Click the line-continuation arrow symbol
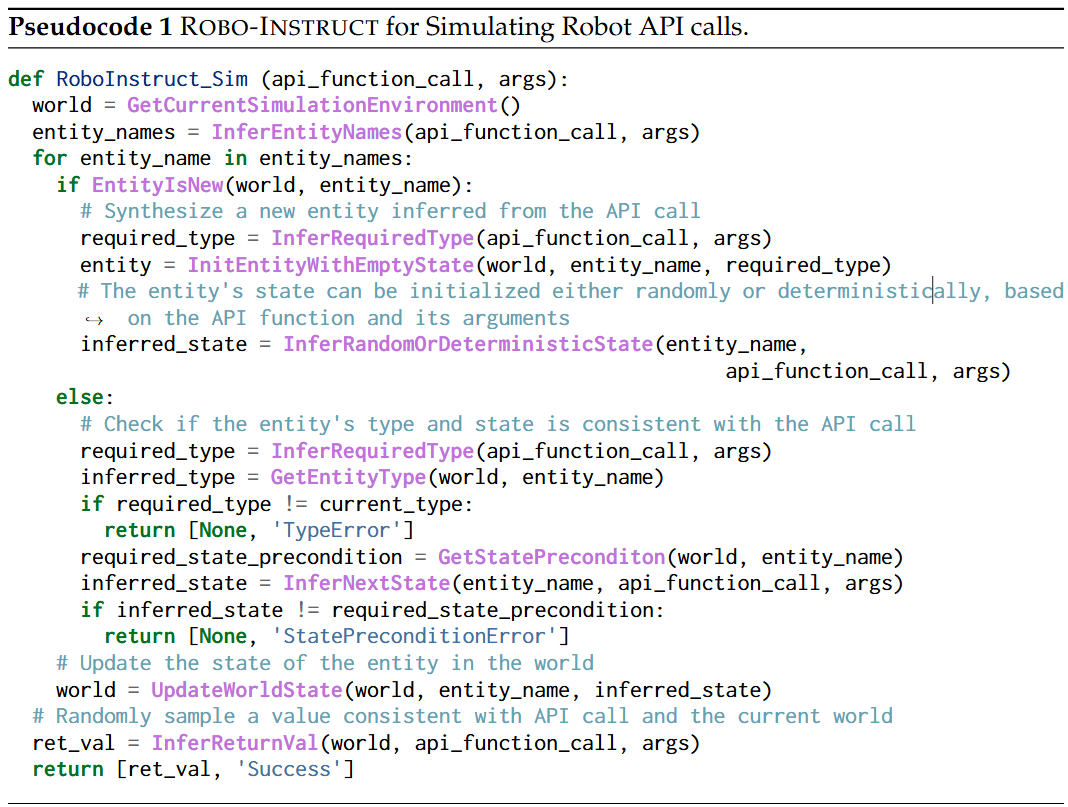1068x807 pixels. [x=94, y=319]
